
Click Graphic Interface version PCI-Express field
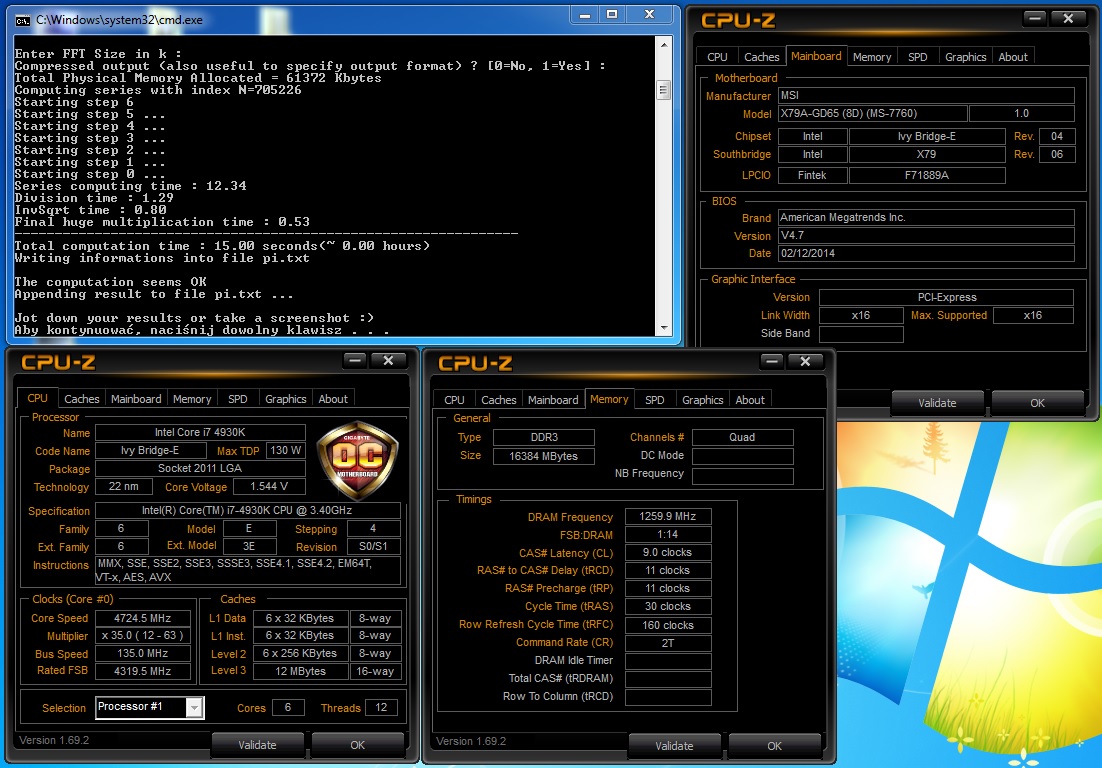(947, 297)
